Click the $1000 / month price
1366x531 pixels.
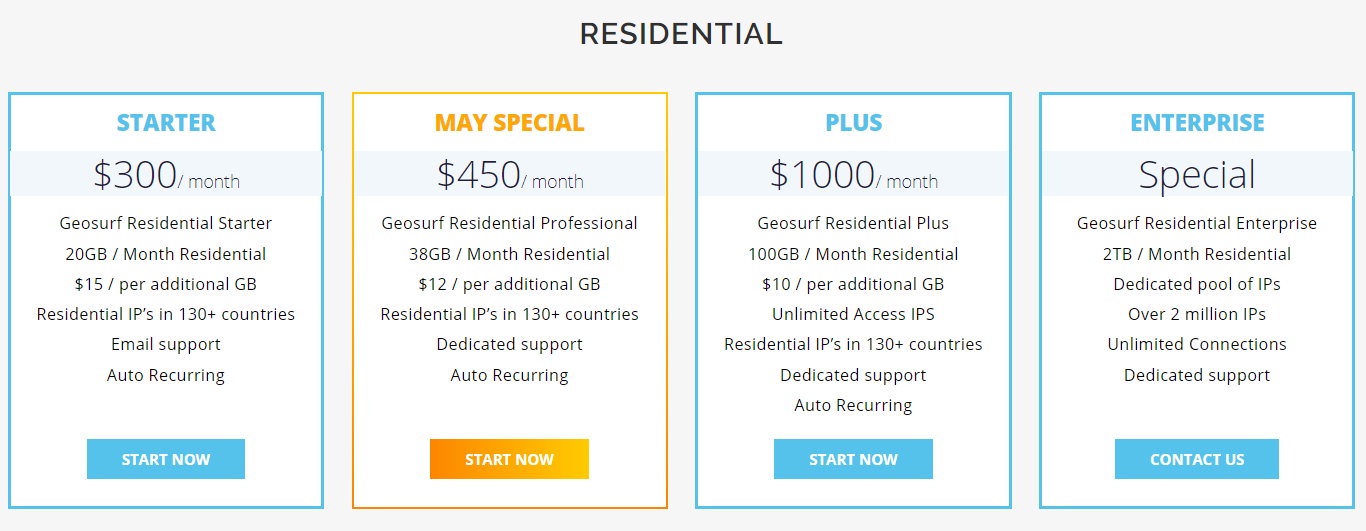click(x=853, y=175)
